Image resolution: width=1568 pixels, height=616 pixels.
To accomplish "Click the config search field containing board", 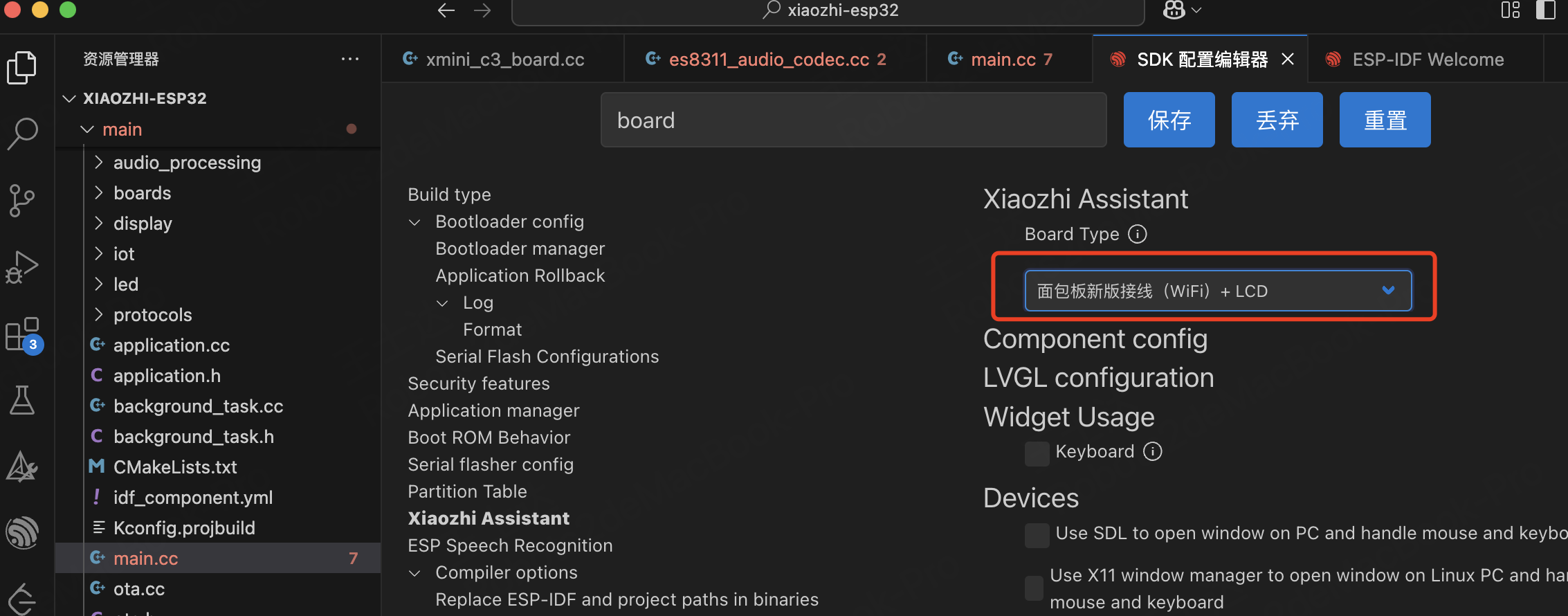I will pos(853,120).
